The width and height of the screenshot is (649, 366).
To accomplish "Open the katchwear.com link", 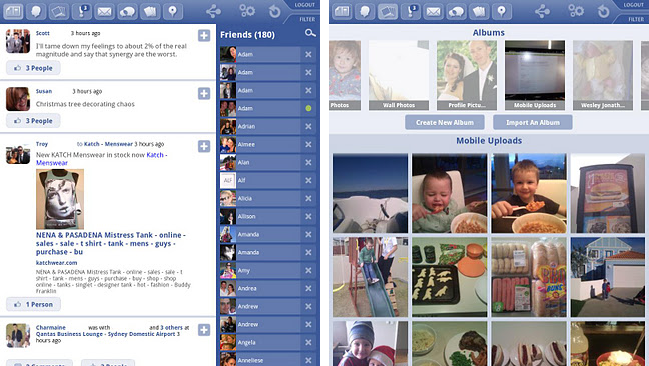I will [56, 262].
